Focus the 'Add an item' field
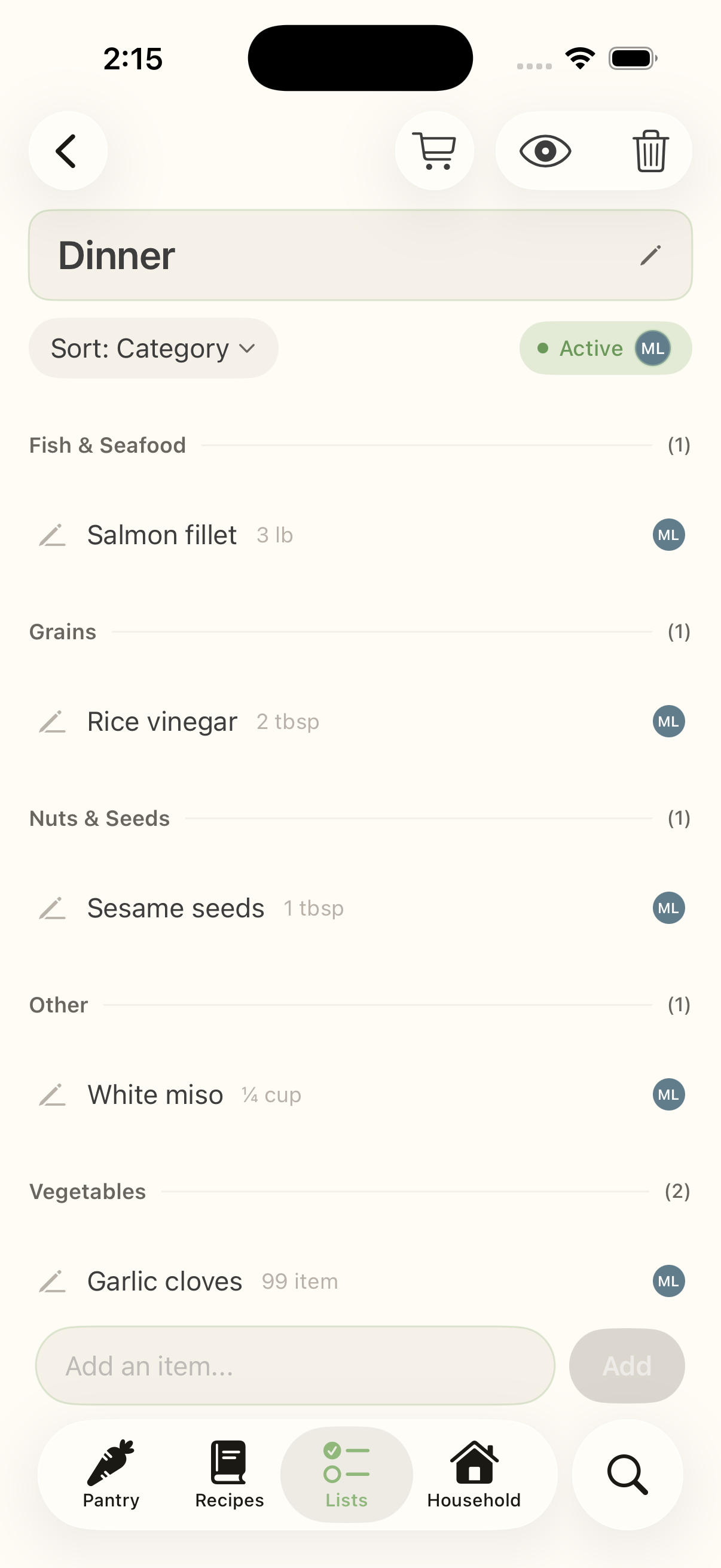This screenshot has width=721, height=1568. (x=295, y=1366)
